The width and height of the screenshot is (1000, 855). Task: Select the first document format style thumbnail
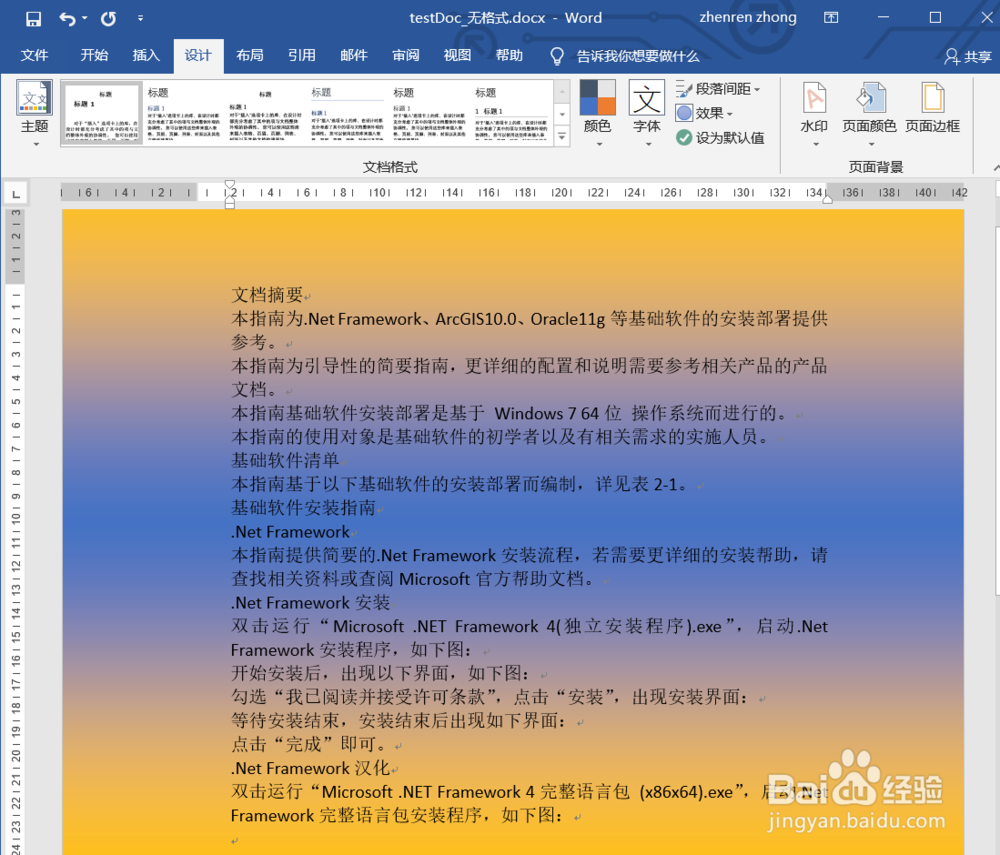pos(101,113)
